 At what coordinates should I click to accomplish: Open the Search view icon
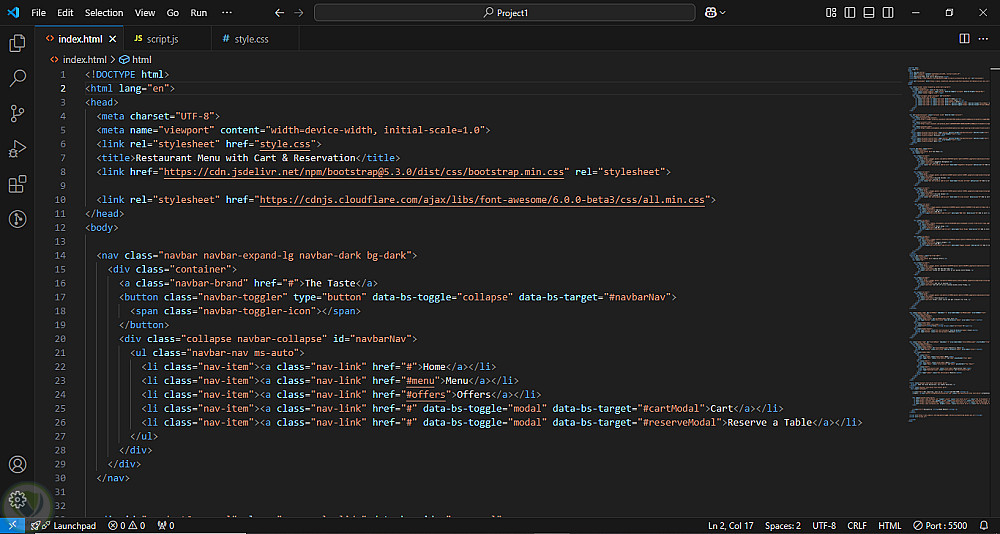tap(17, 78)
